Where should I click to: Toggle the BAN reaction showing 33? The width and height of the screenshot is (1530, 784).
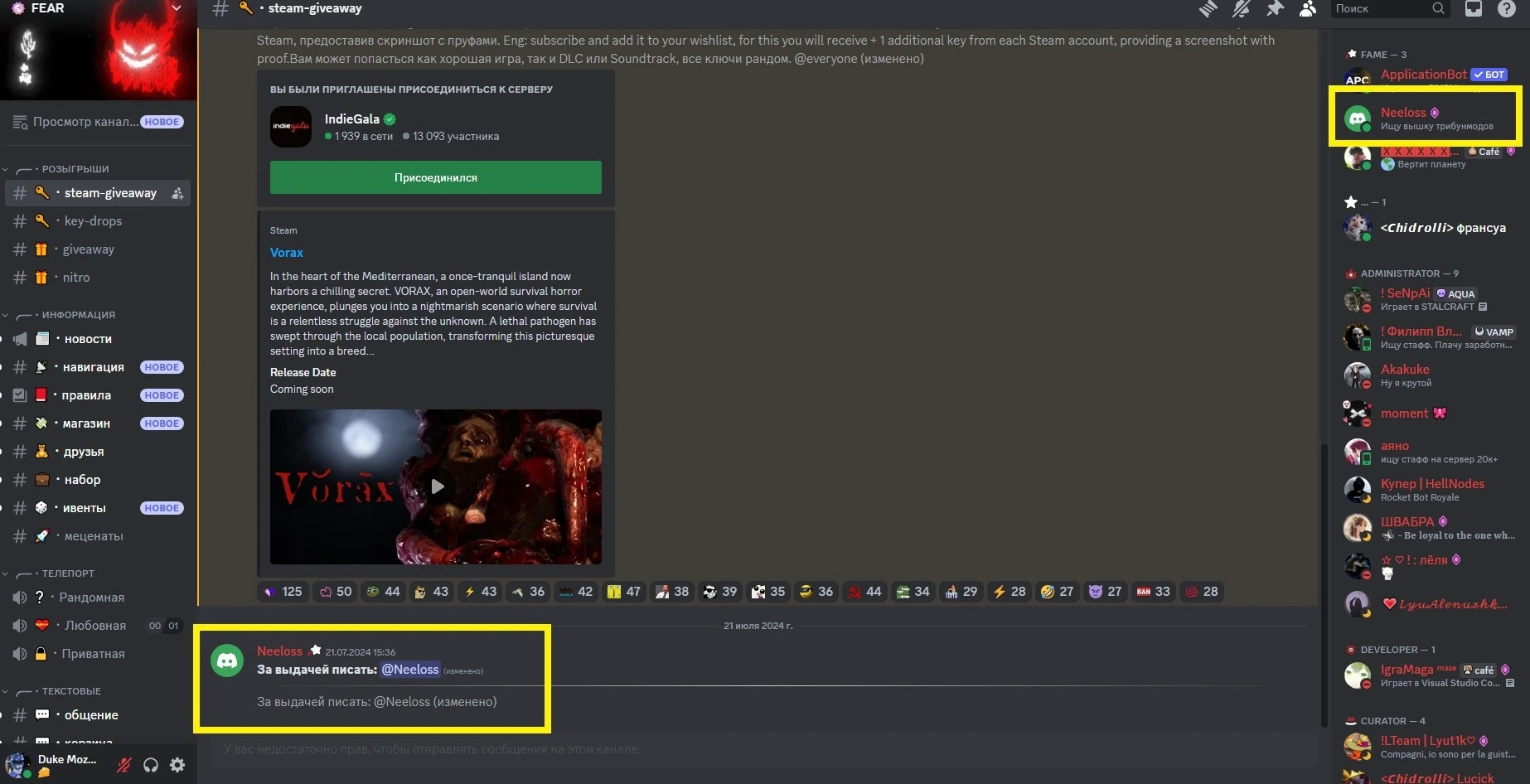point(1154,592)
